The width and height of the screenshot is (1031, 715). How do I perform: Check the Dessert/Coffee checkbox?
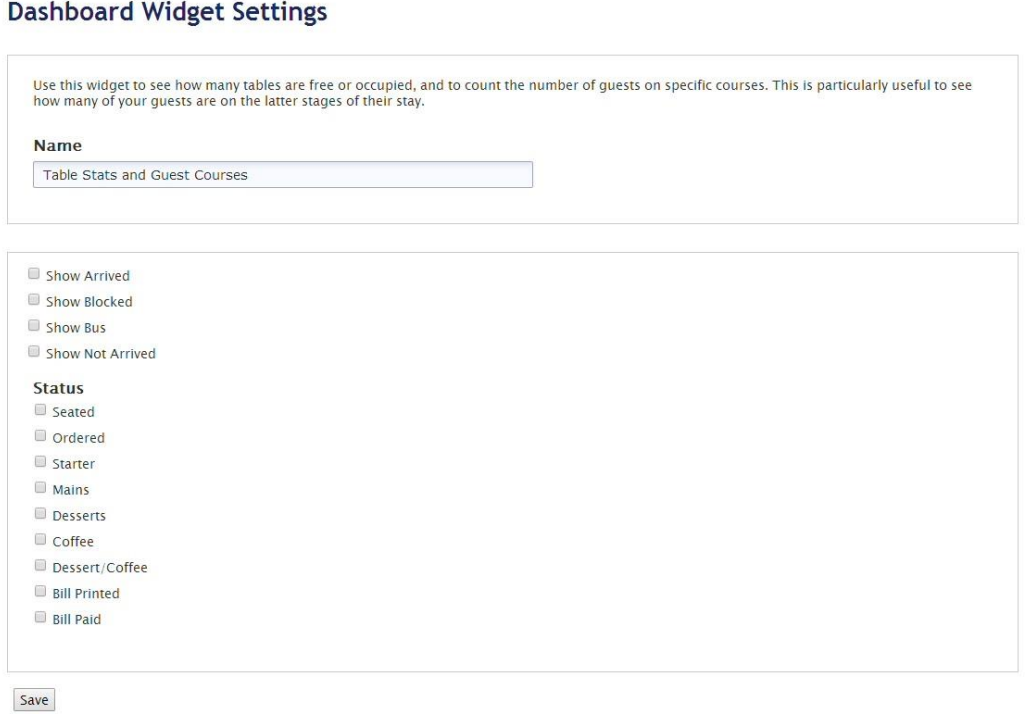40,566
